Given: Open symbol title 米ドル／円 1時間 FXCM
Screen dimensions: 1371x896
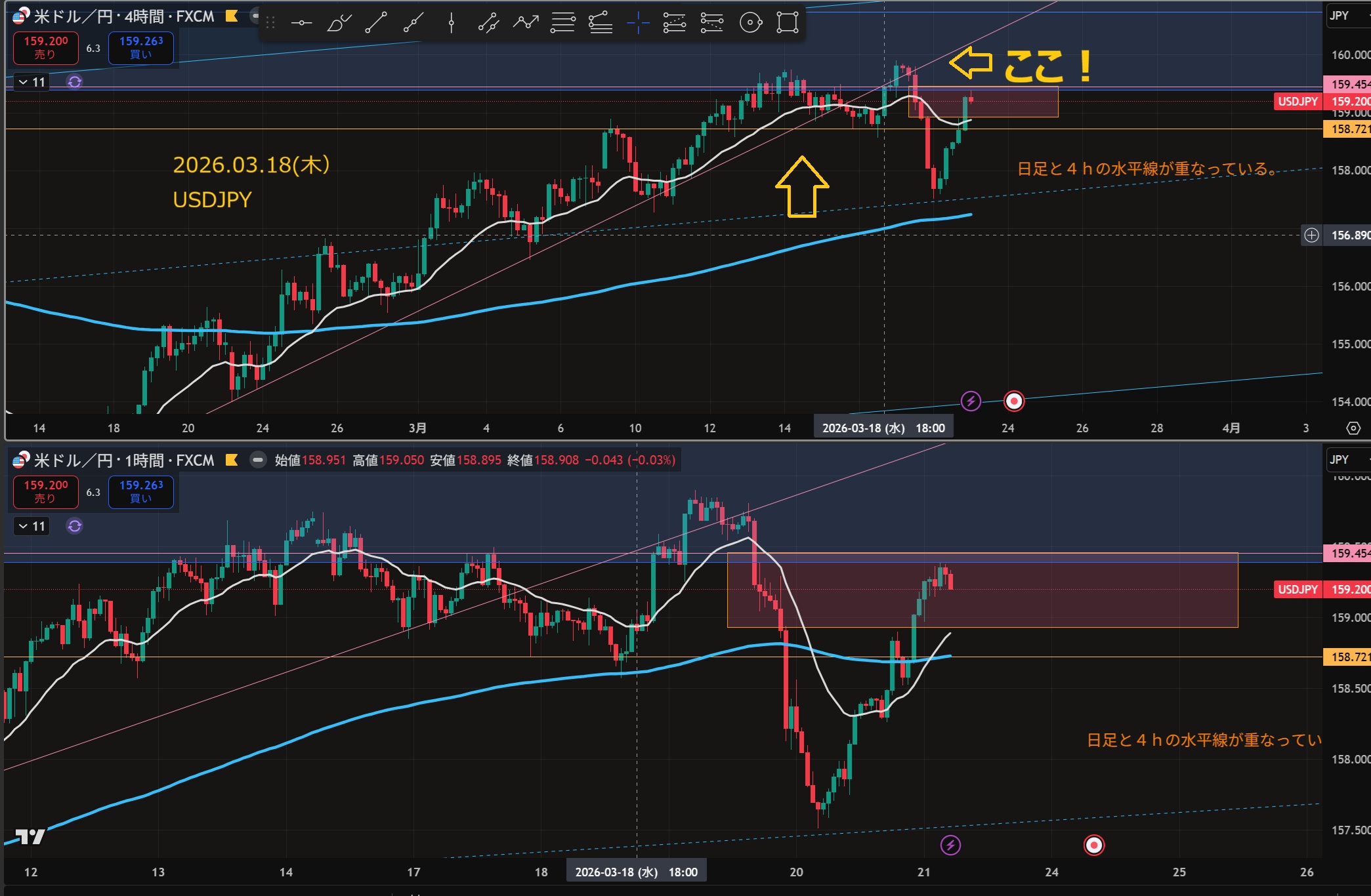Looking at the screenshot, I should coord(123,460).
